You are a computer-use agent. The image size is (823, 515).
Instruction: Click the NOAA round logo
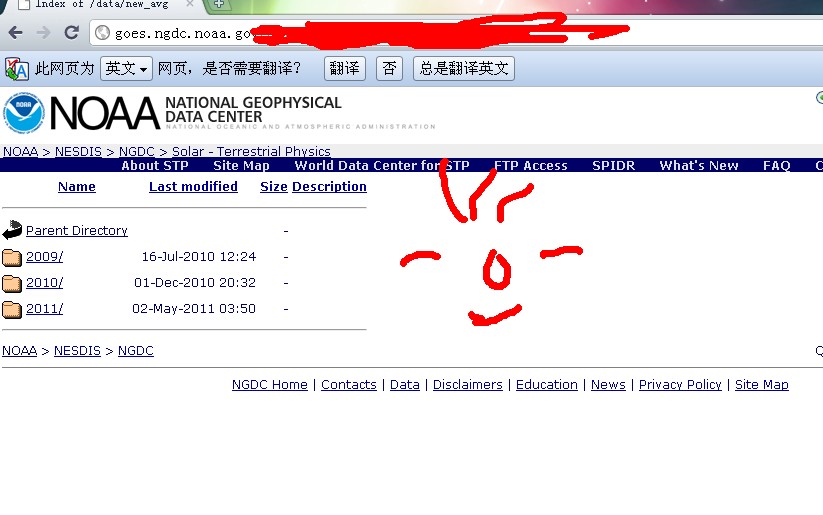pos(24,112)
